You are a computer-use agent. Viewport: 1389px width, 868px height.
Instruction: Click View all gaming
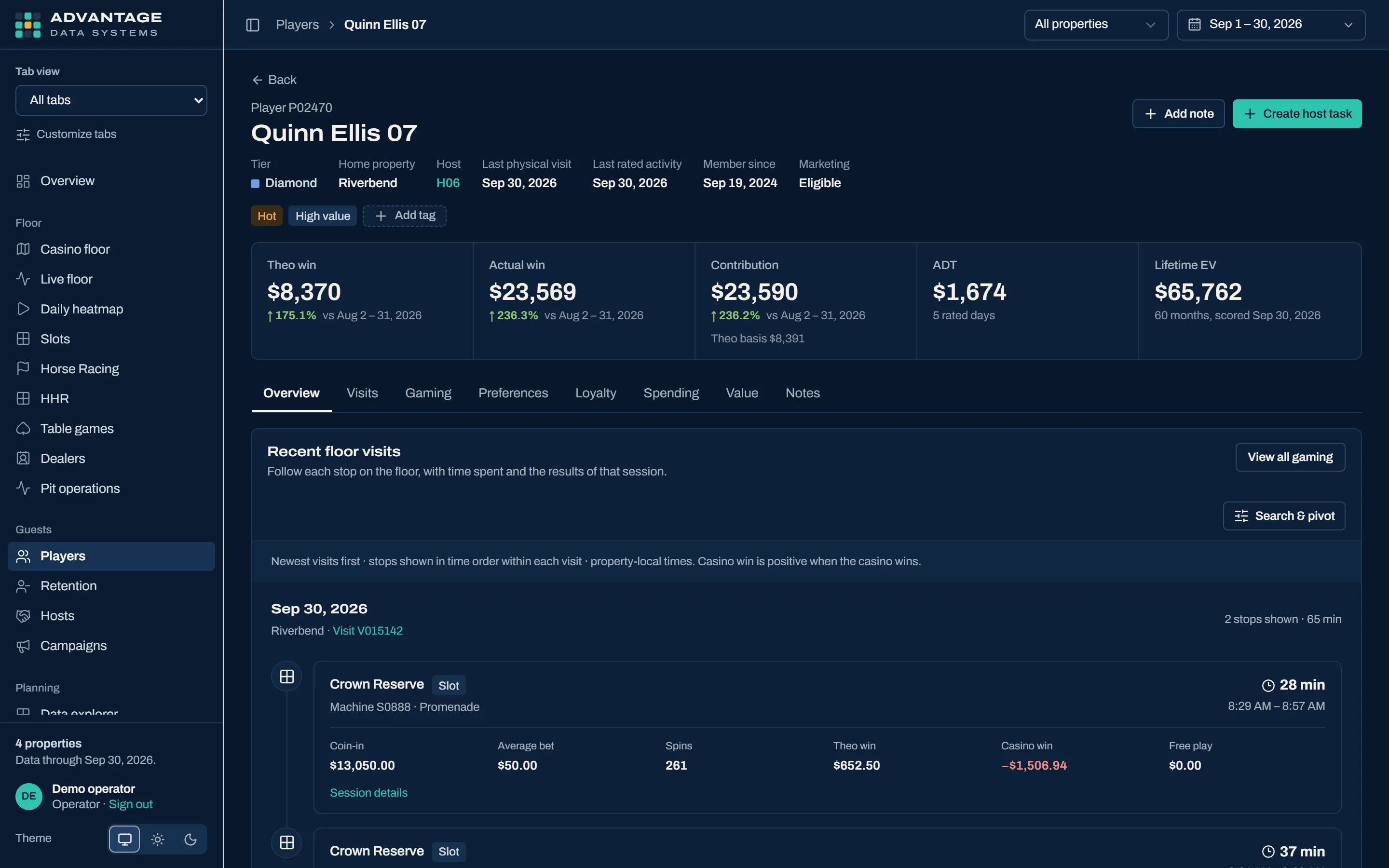[x=1290, y=457]
